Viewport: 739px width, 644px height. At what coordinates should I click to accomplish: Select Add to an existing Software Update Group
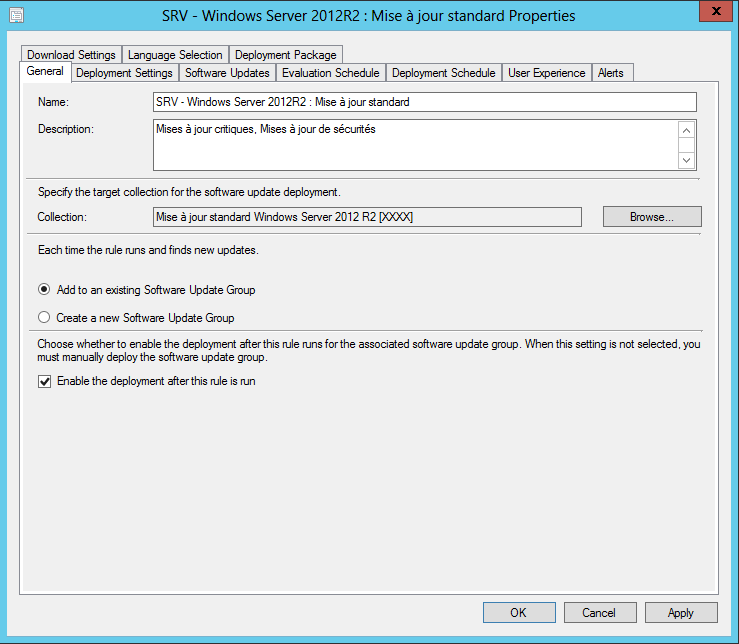(44, 289)
